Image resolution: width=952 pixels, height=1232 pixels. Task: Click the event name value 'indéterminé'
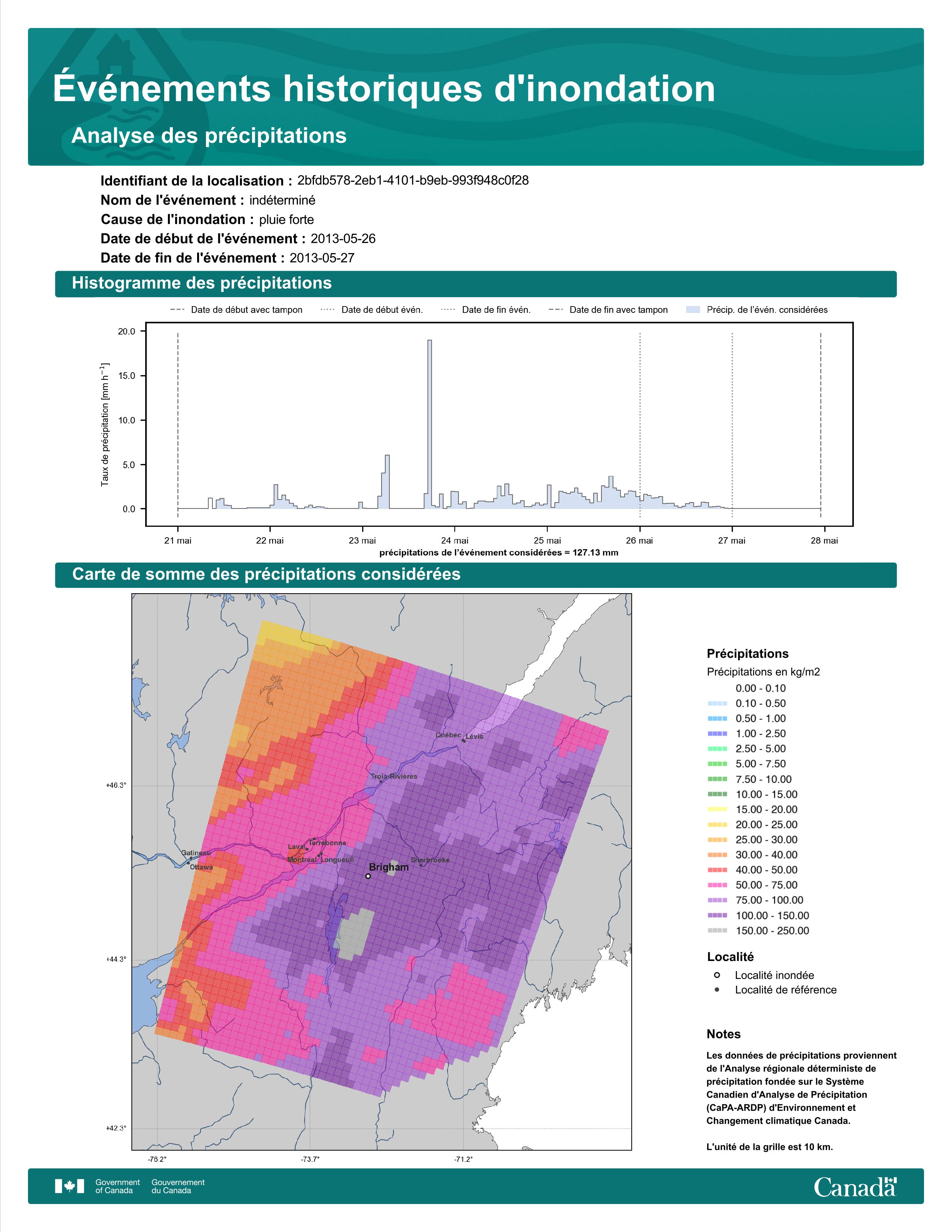click(x=282, y=200)
